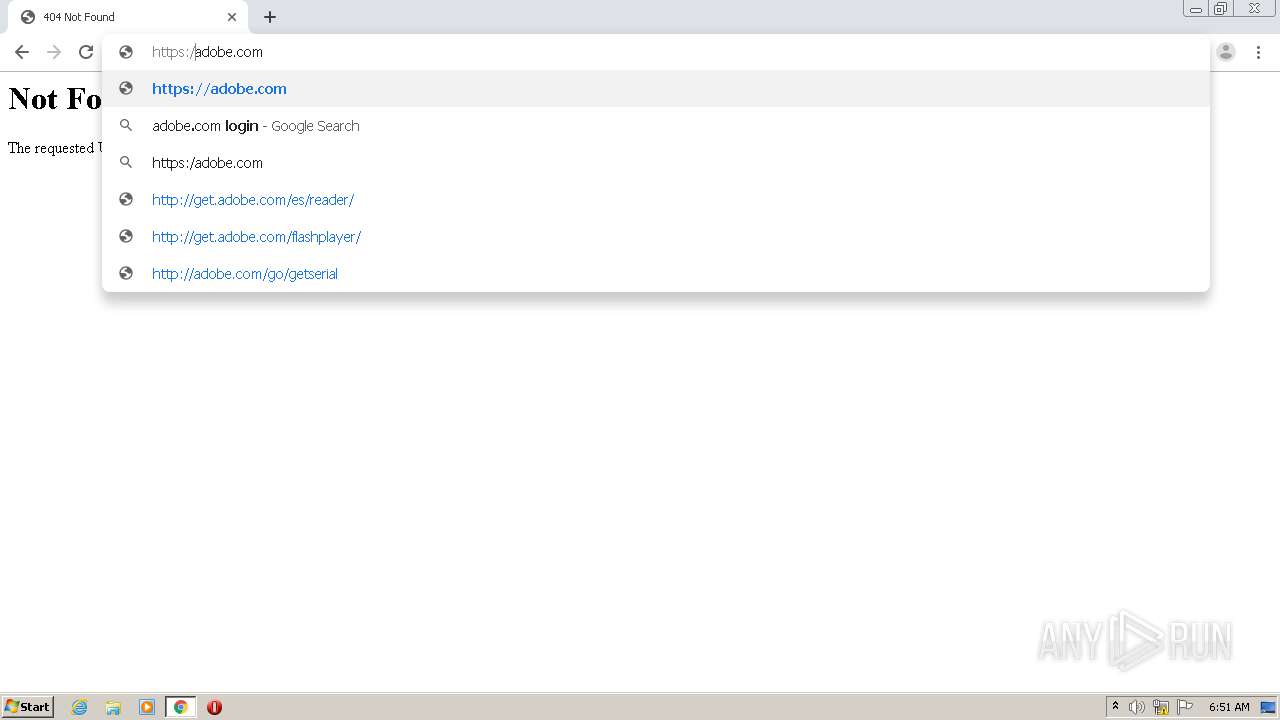Click the globe icon beside flashplayer suggestion
This screenshot has height=720, width=1280.
pos(126,237)
